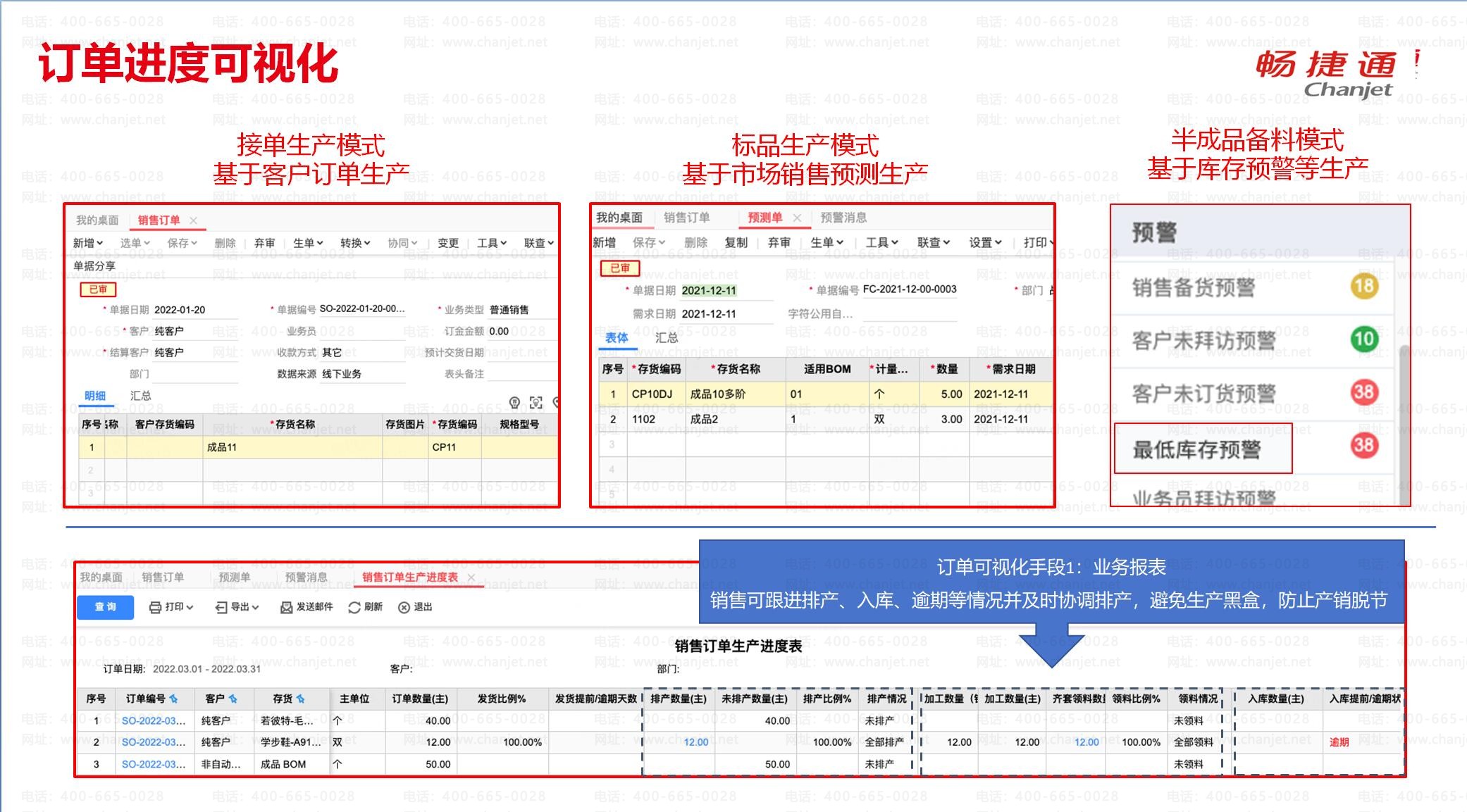1467x812 pixels.
Task: Click the 客户未订货预警 alert item
Action: tap(1203, 393)
